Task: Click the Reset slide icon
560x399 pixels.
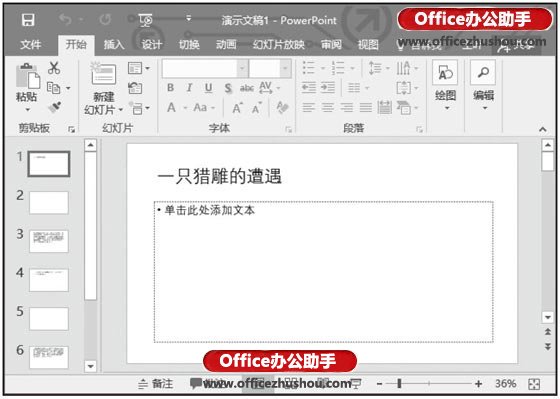Action: click(135, 88)
